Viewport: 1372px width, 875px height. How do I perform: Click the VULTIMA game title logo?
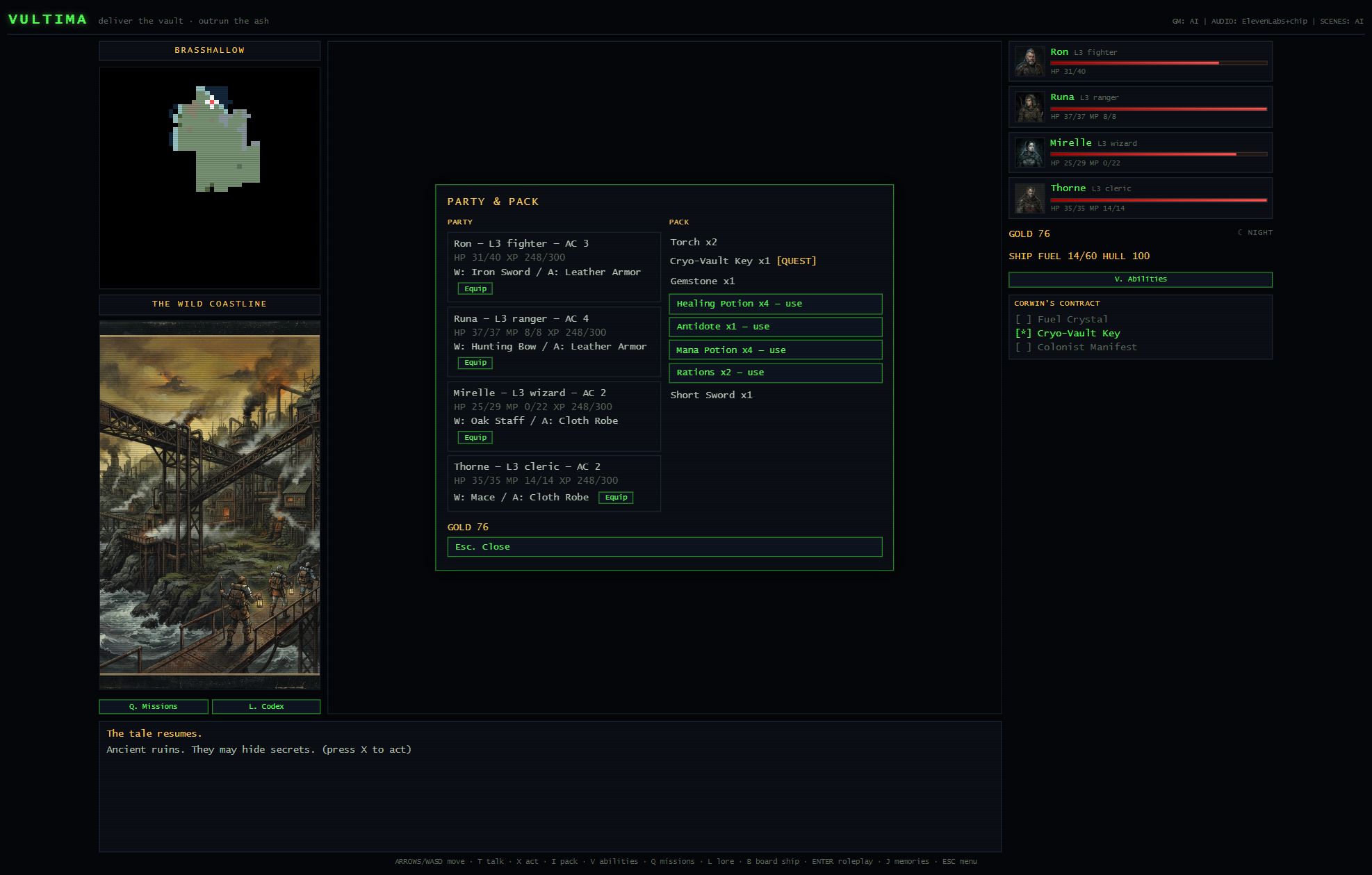pos(48,19)
